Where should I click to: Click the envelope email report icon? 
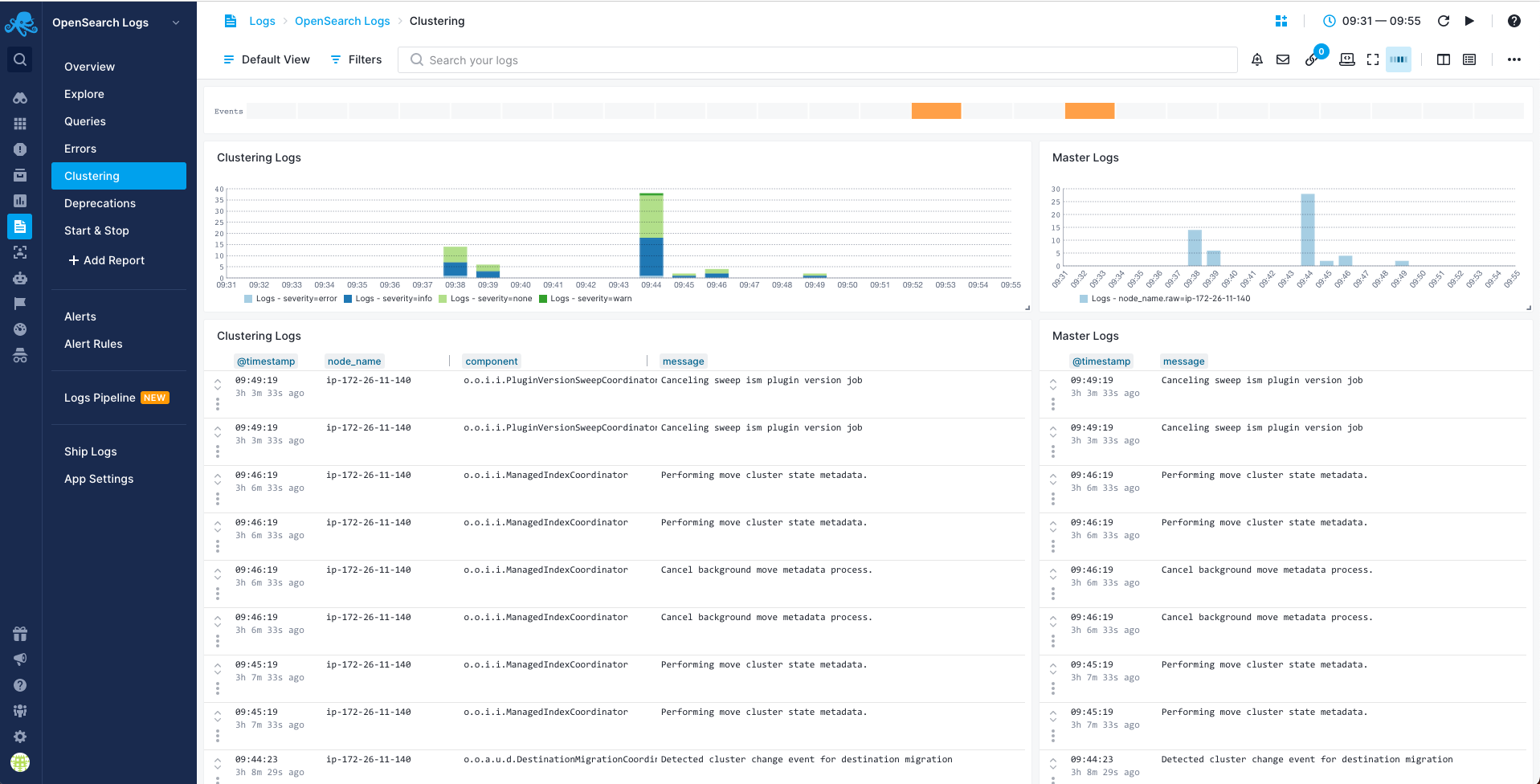pos(1283,59)
